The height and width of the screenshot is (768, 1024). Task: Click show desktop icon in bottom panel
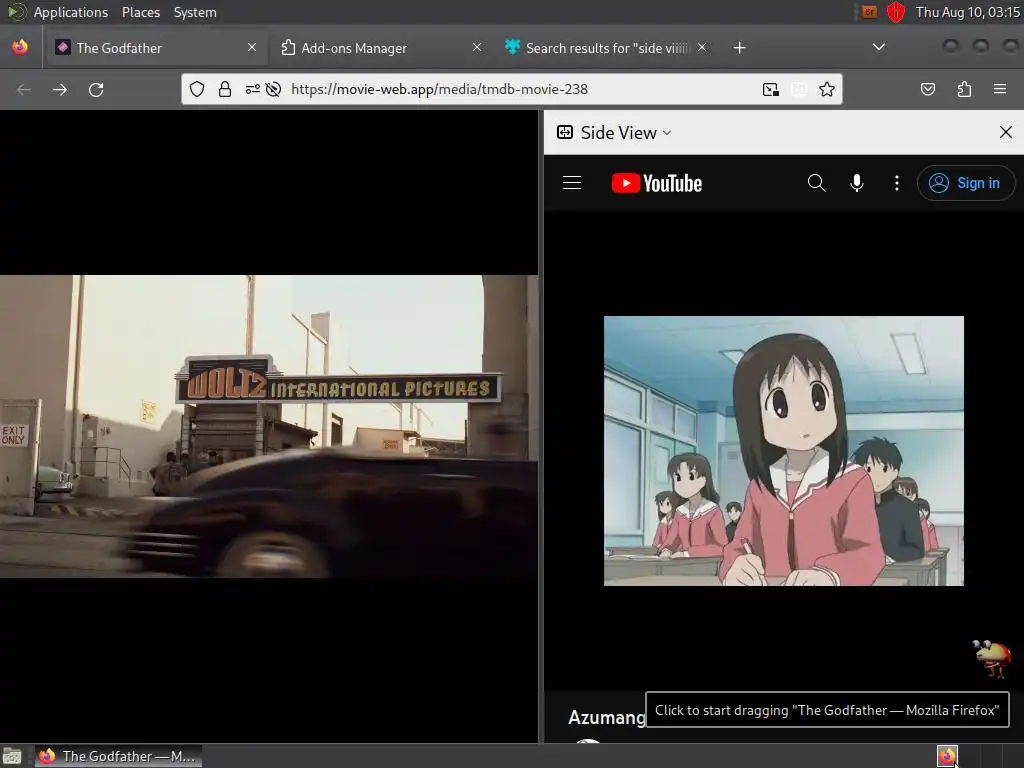pos(12,756)
